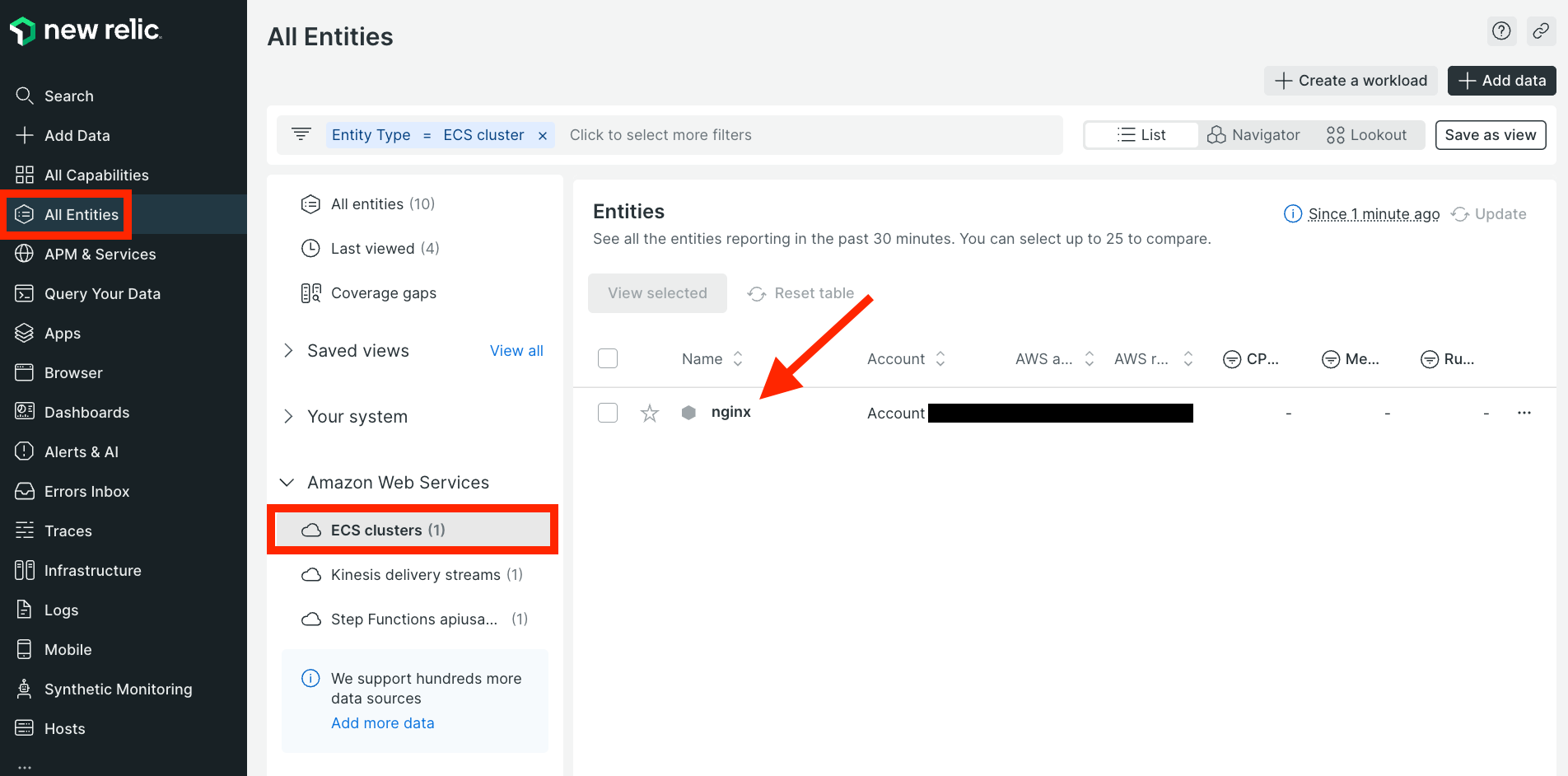Open the Search sidebar icon
1568x776 pixels.
point(25,96)
